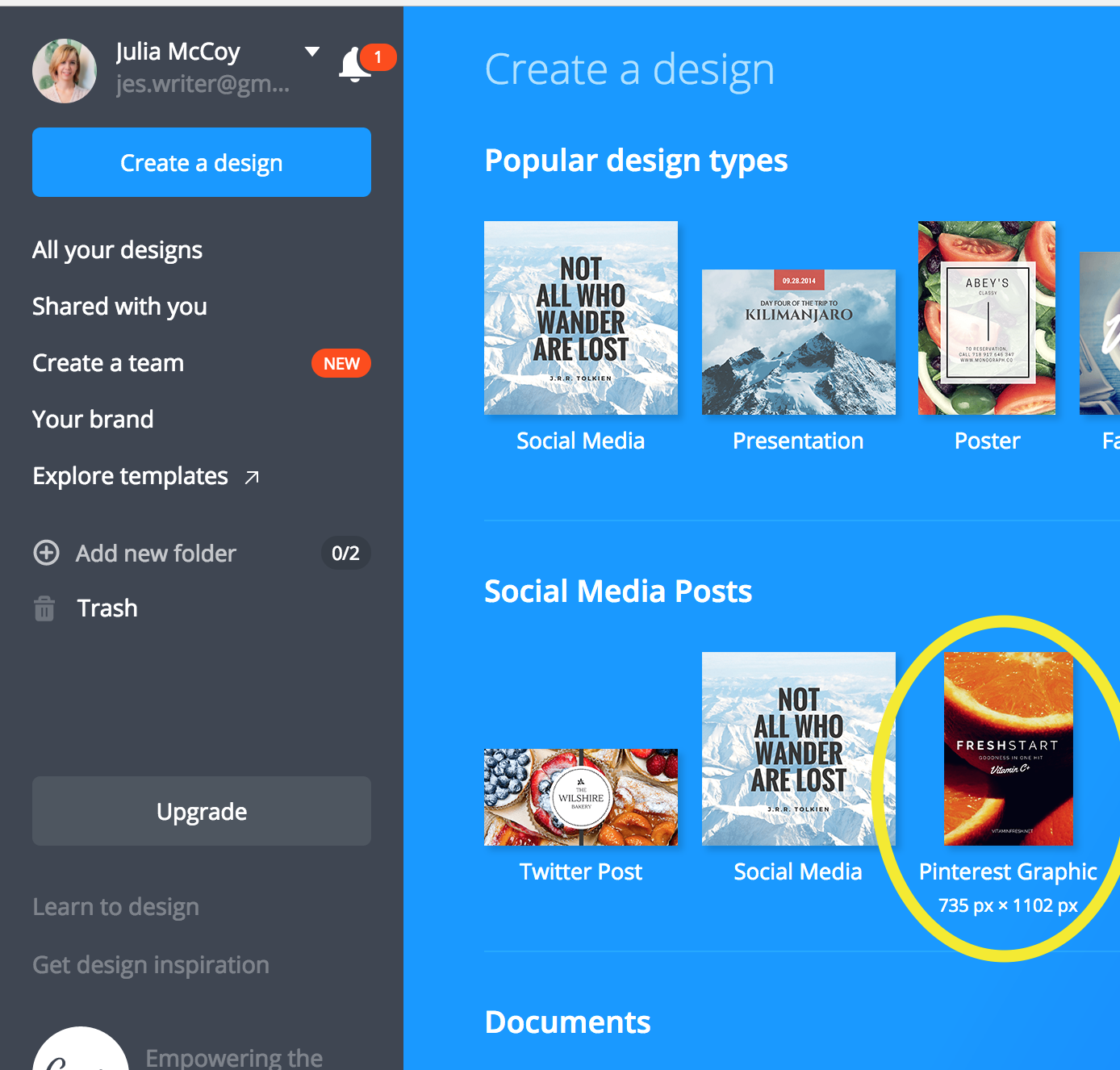
Task: Open Learn to design link
Action: [115, 907]
